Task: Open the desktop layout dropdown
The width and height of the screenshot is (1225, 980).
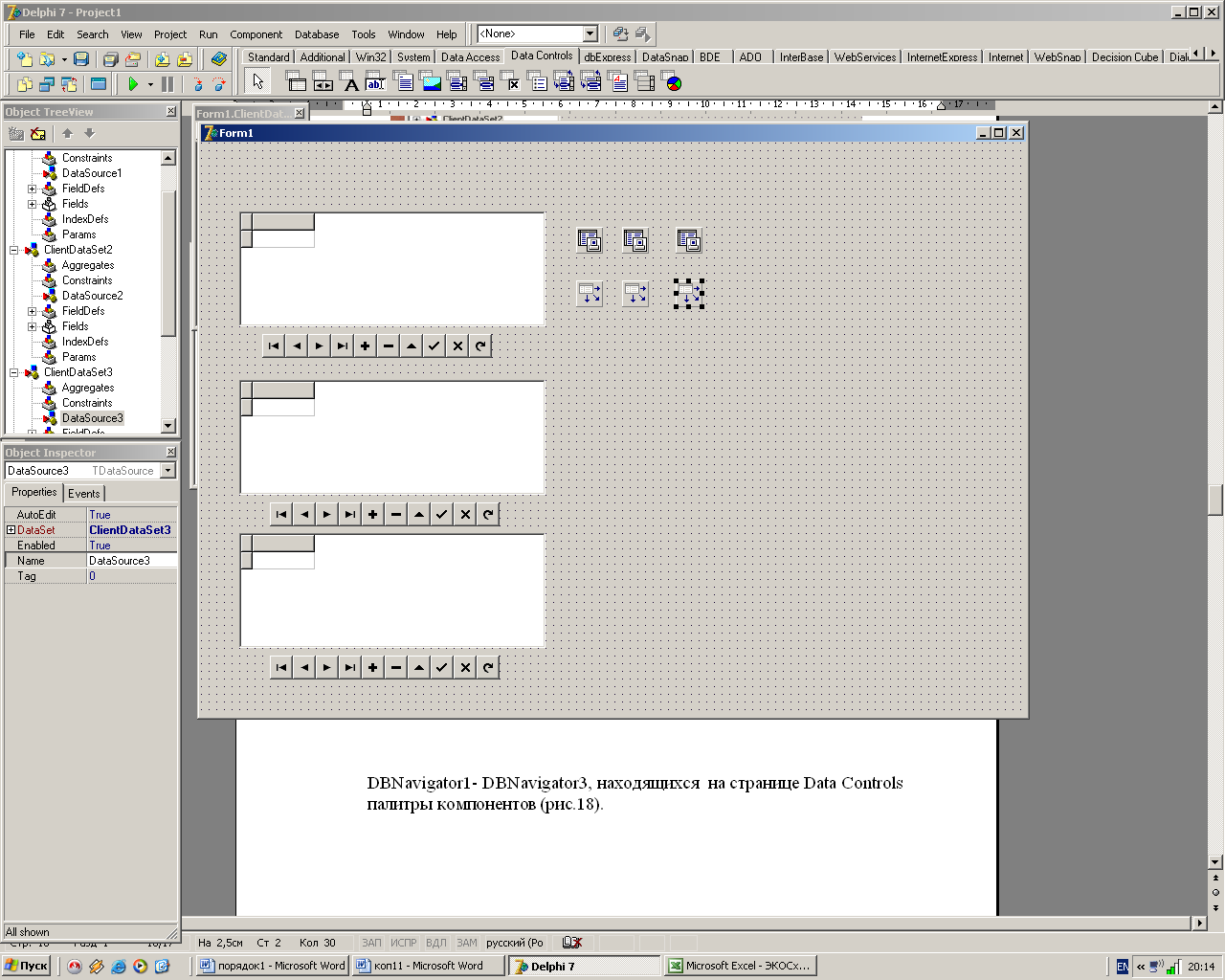Action: click(590, 34)
